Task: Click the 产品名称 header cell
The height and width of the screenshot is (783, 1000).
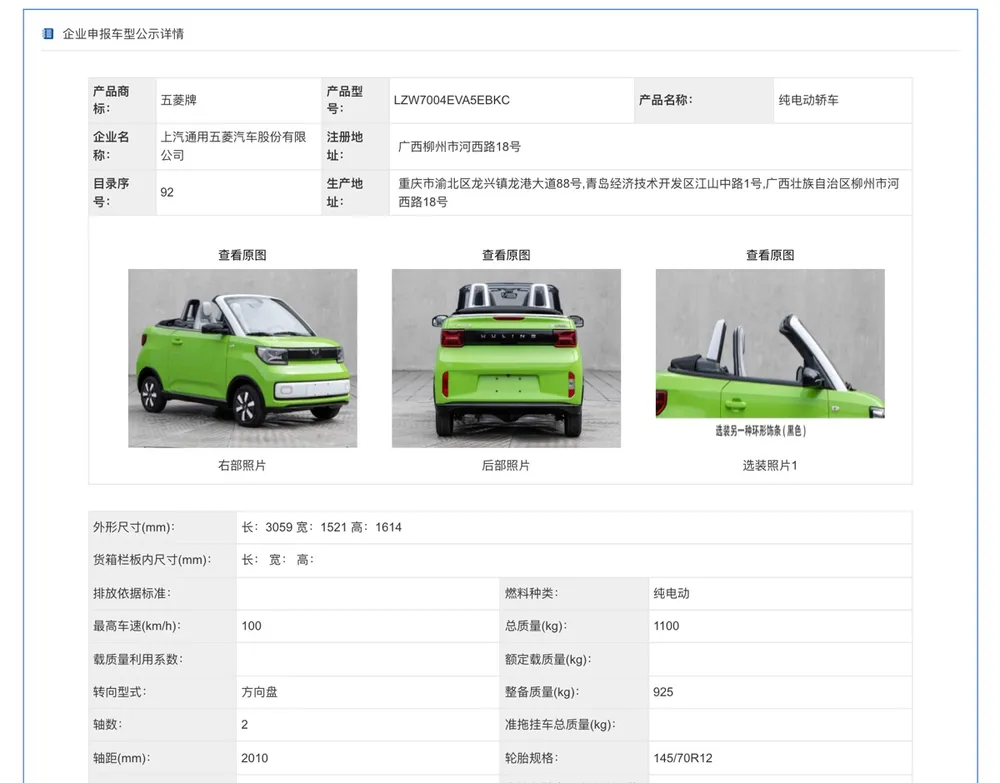Action: pos(703,100)
